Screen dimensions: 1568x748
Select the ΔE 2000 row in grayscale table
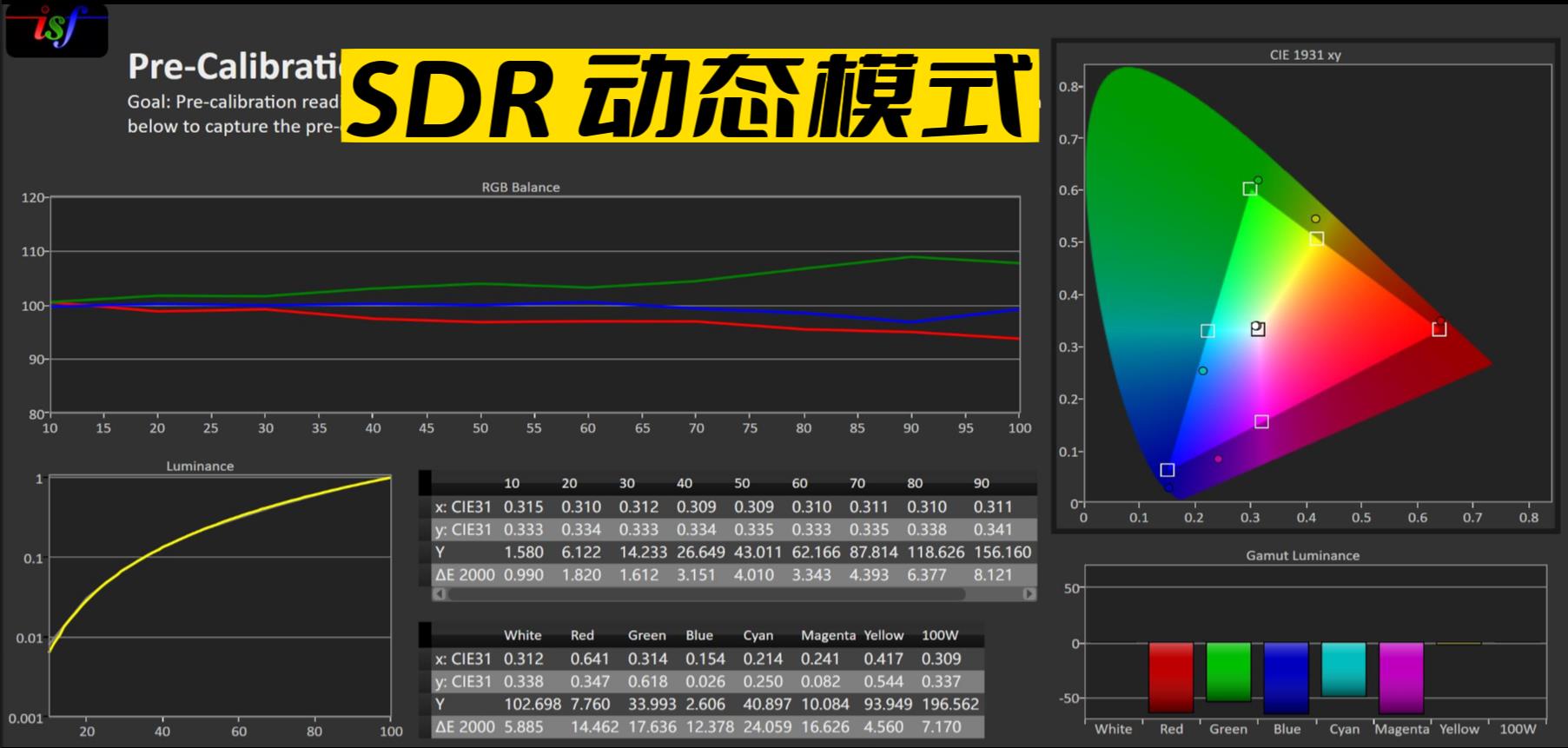coord(464,574)
